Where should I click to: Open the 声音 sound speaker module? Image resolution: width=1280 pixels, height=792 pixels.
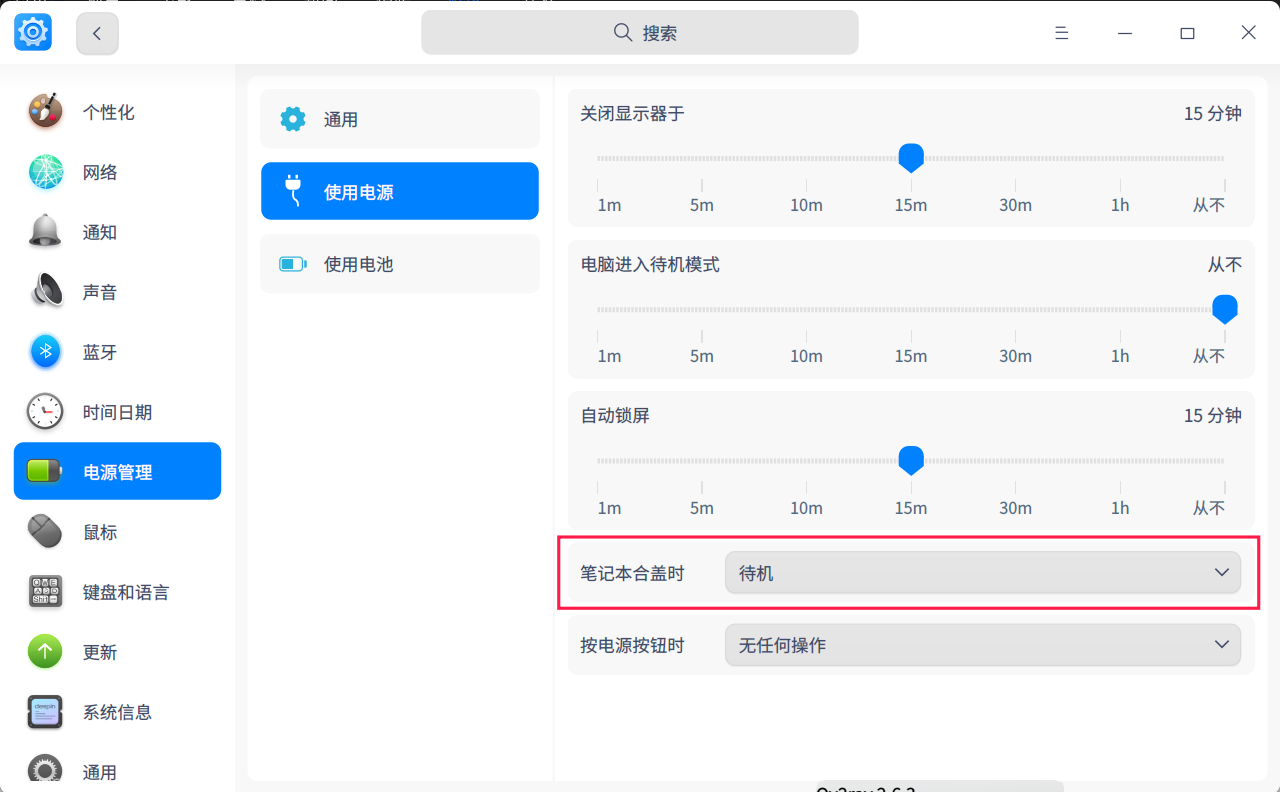(x=117, y=292)
